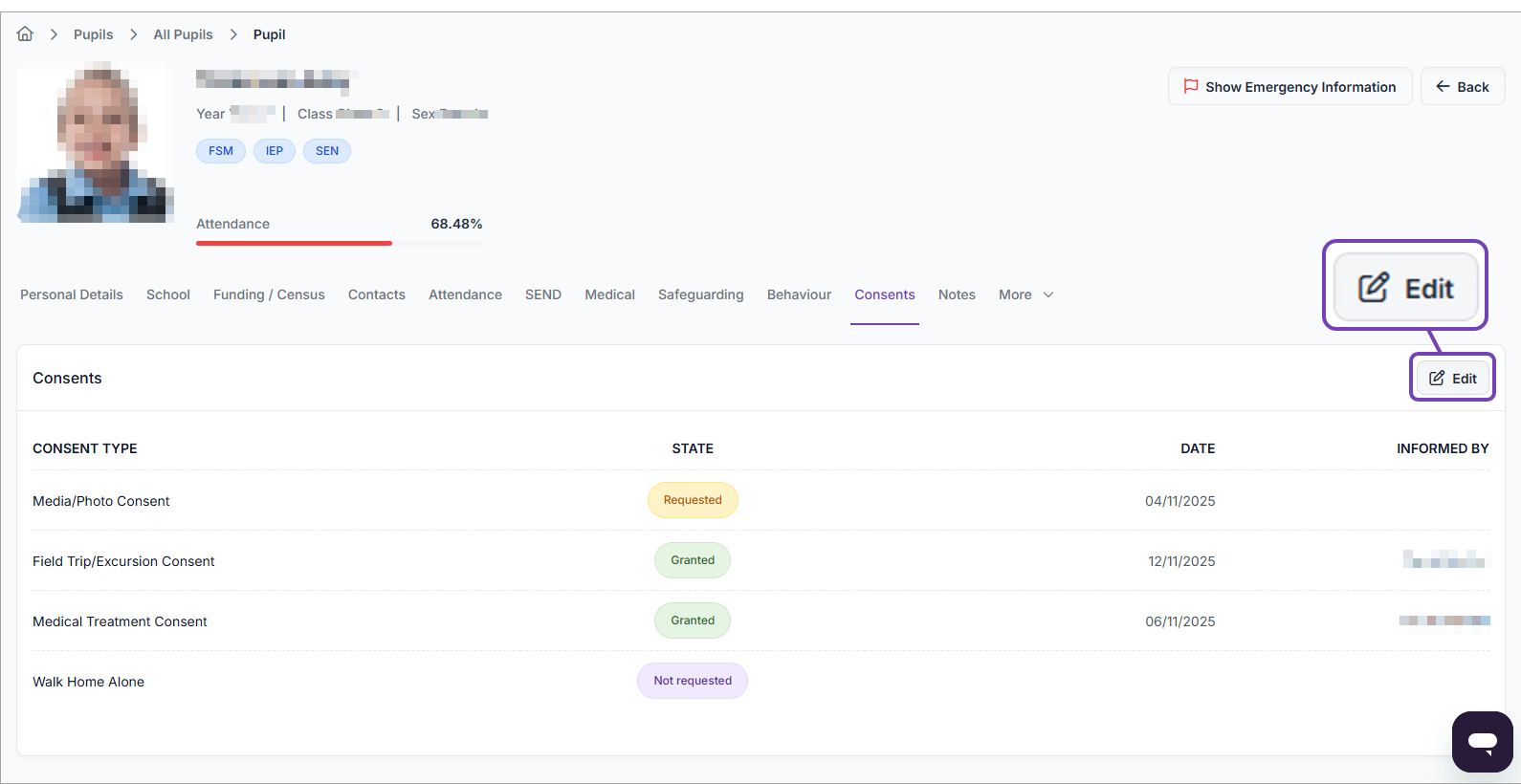This screenshot has height=784, width=1521.
Task: Go to the Behaviour tab
Action: [x=799, y=295]
